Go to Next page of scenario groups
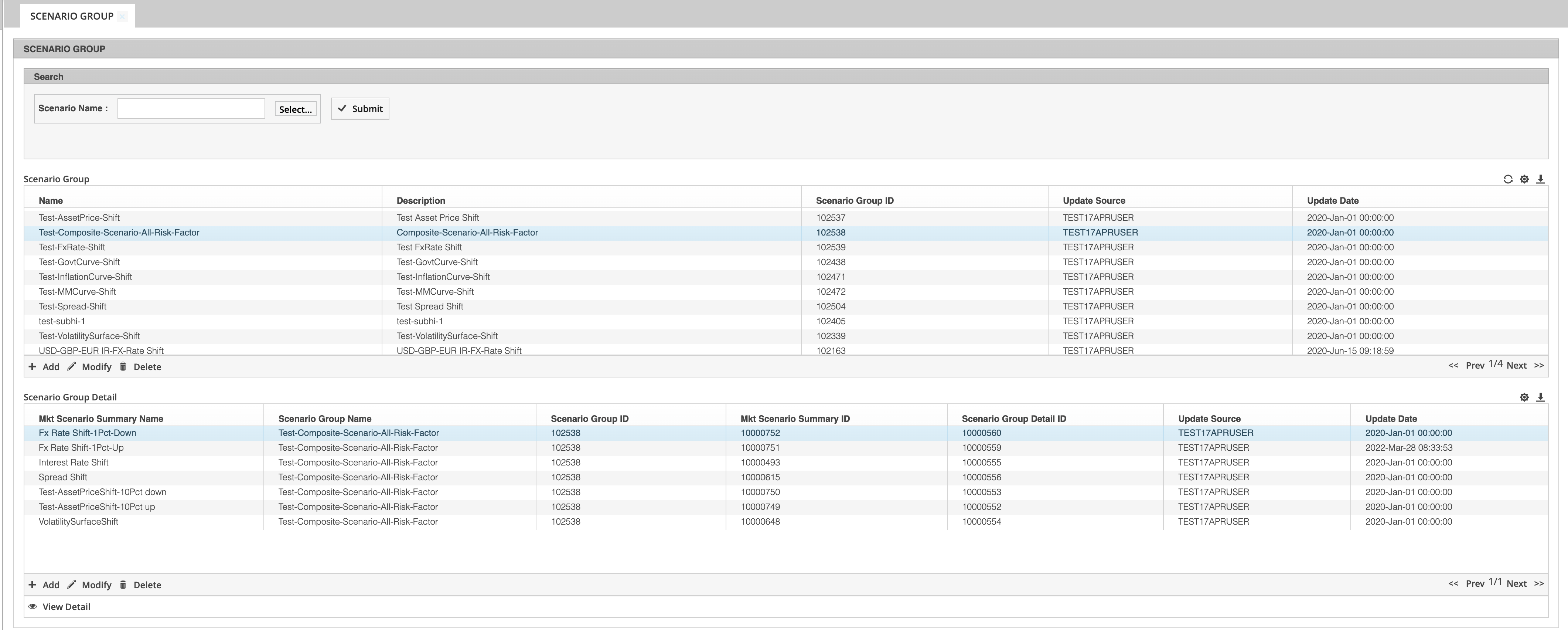This screenshot has width=1568, height=630. coord(1516,366)
